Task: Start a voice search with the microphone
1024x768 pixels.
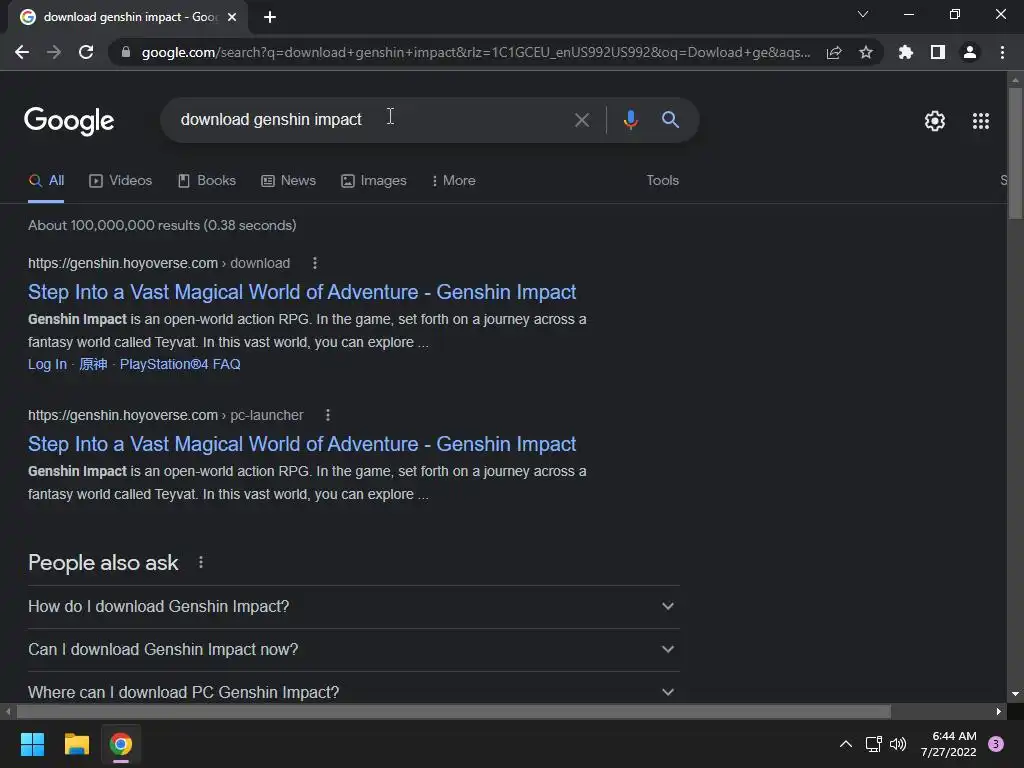Action: [630, 120]
